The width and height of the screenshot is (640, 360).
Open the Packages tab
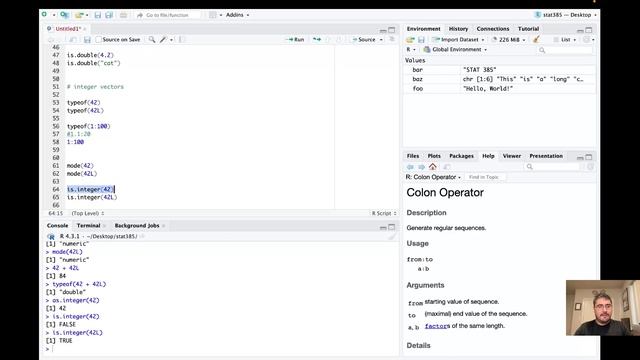pyautogui.click(x=461, y=156)
